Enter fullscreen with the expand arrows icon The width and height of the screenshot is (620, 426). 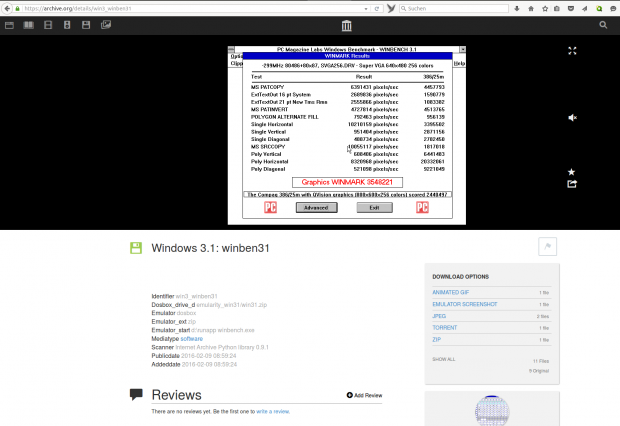(x=572, y=51)
